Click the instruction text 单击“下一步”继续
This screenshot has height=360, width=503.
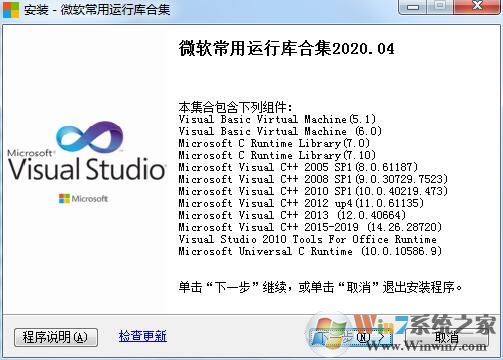click(x=320, y=287)
